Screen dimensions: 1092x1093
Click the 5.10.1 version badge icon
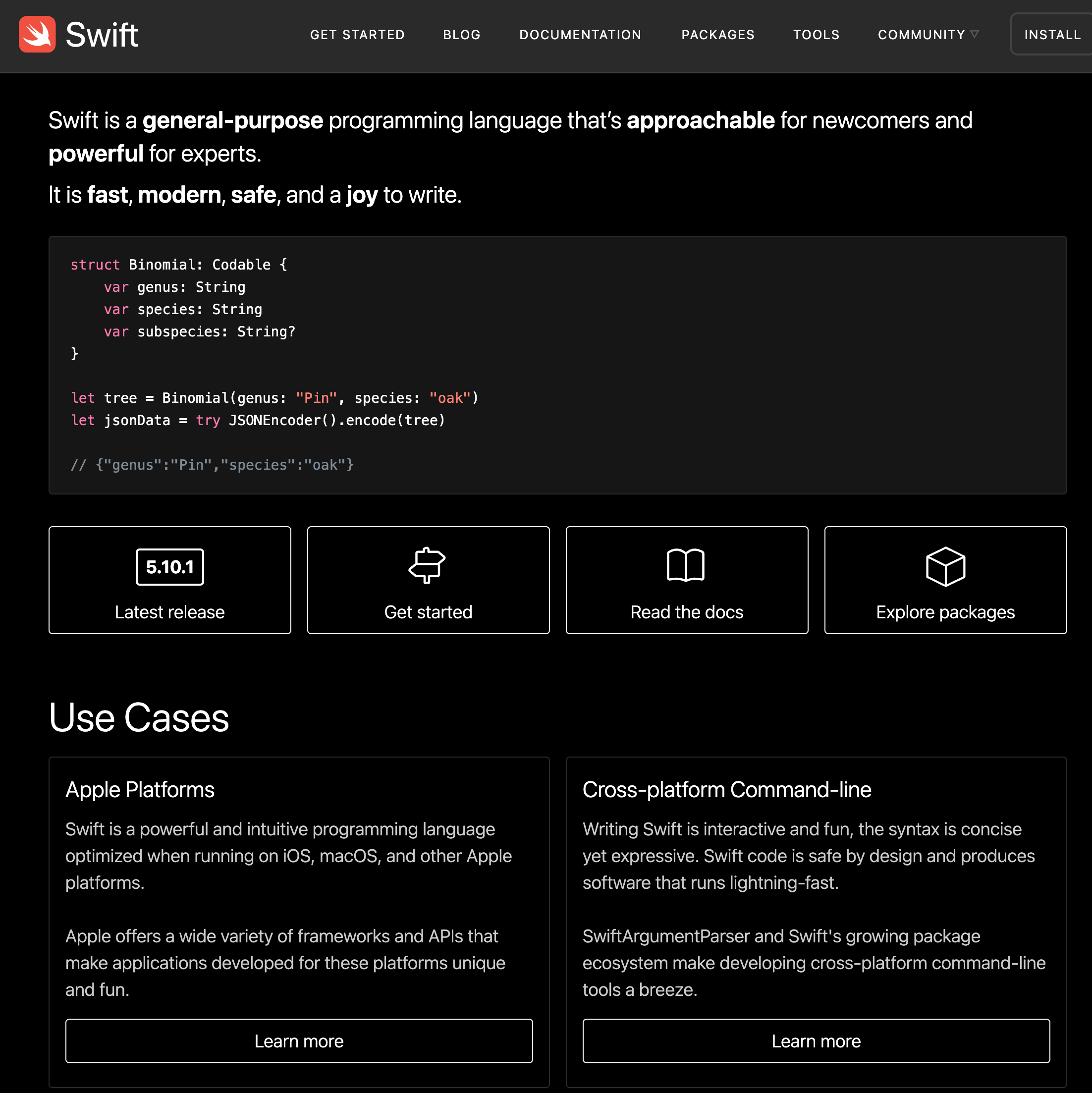tap(170, 567)
